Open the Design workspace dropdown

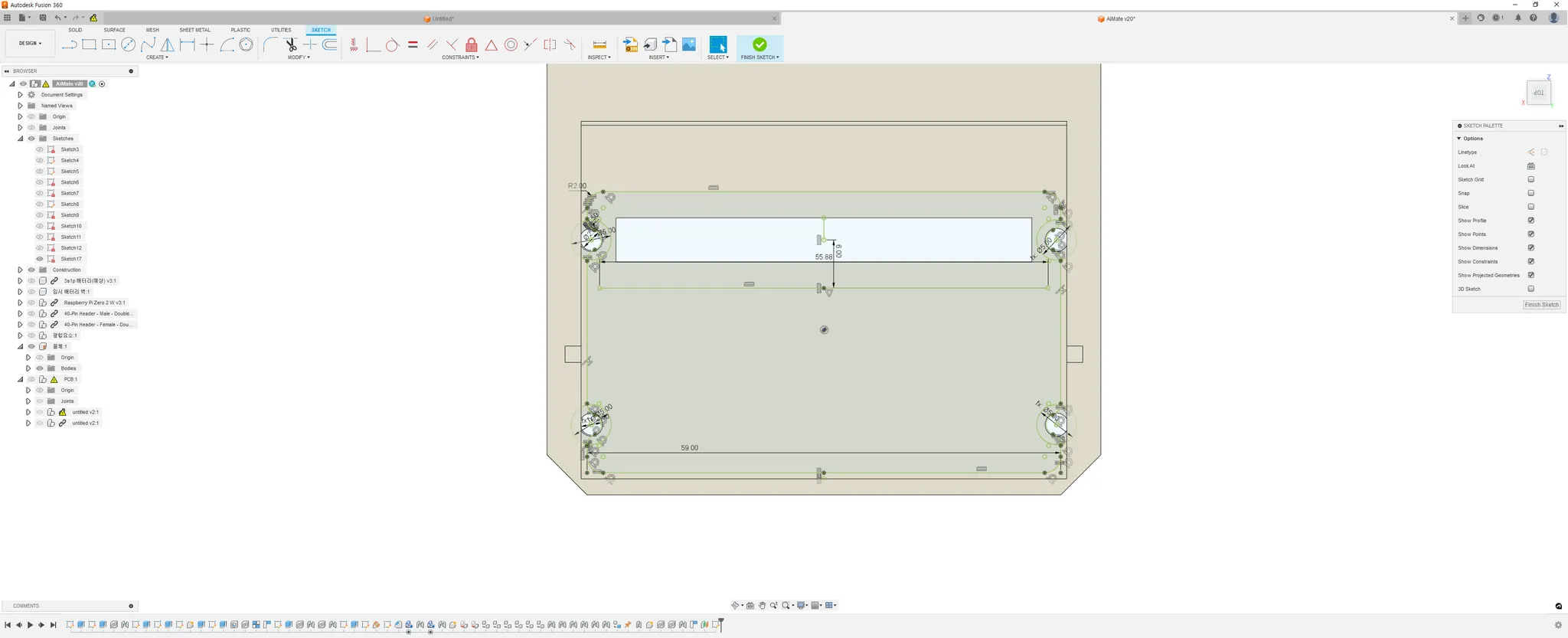[31, 44]
